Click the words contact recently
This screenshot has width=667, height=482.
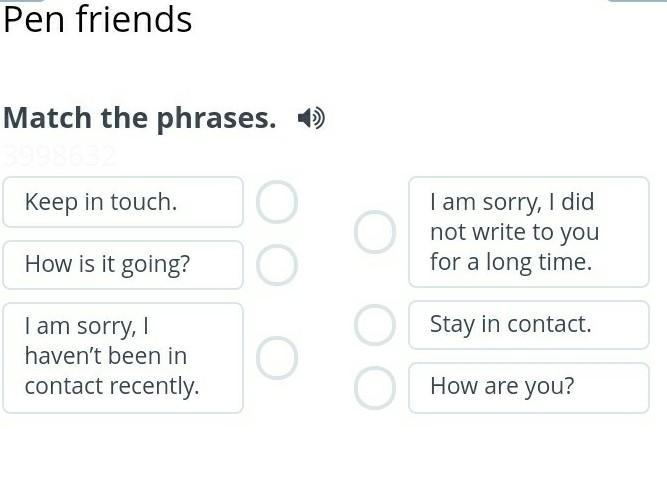(x=112, y=387)
